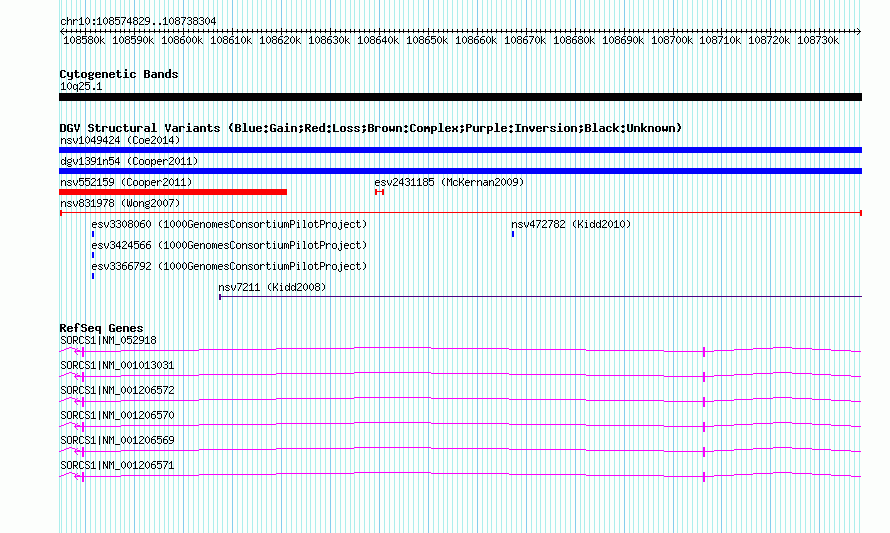Click the blue marker under nsv472782
890x533 pixels.
tap(513, 234)
